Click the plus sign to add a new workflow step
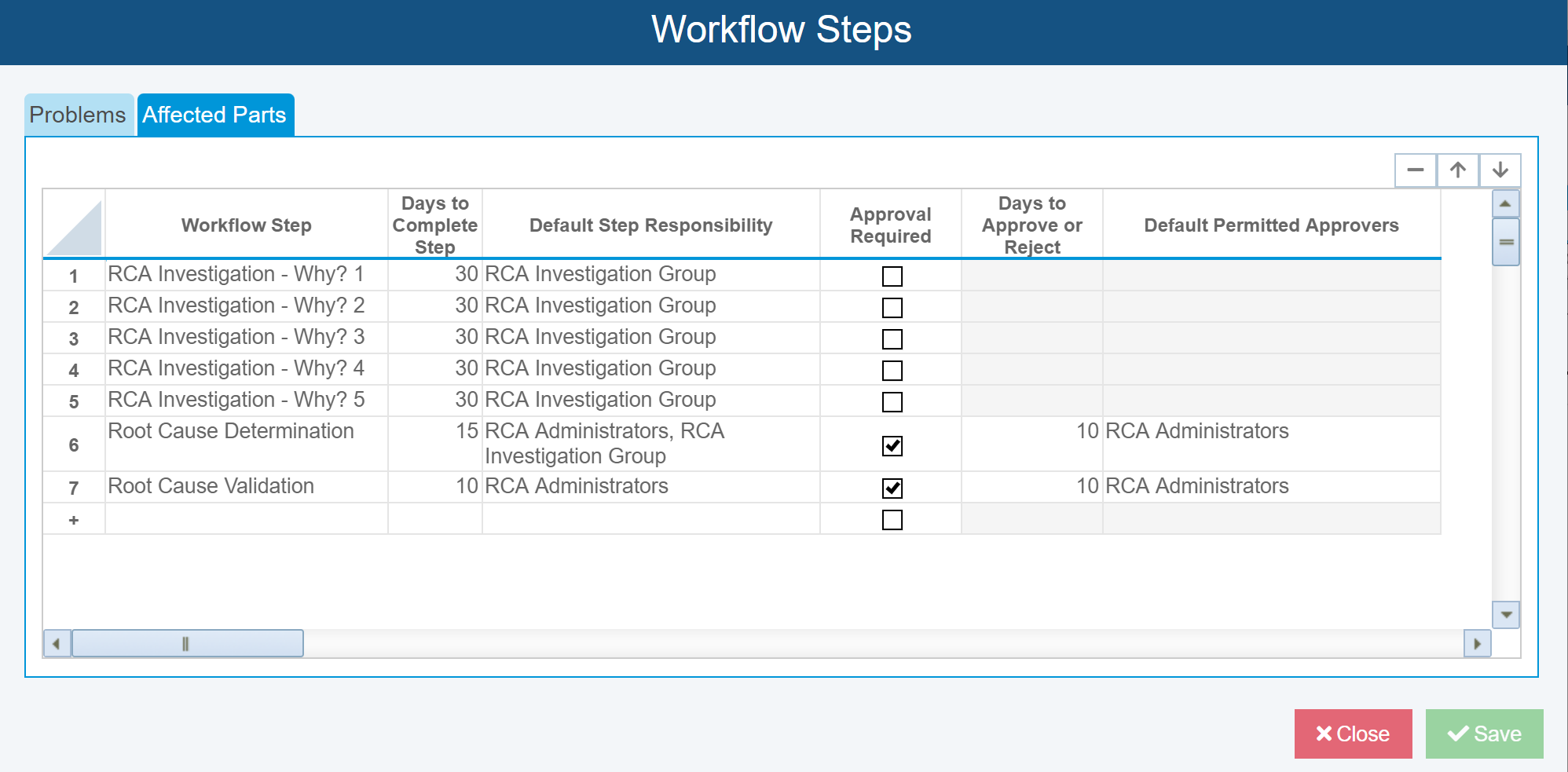 (x=74, y=519)
